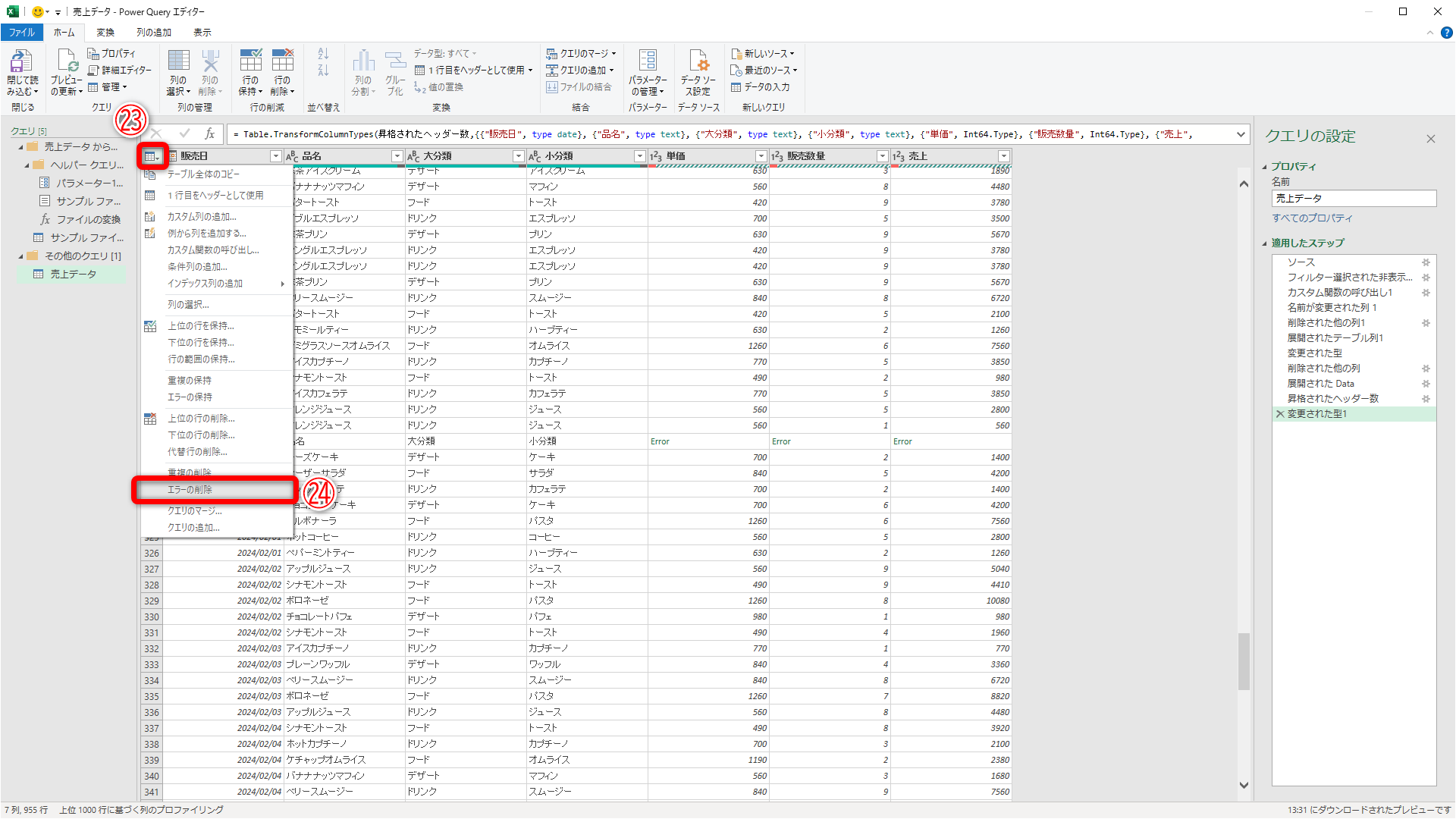Click the query name input field
Image resolution: width=1456 pixels, height=819 pixels.
[x=1354, y=199]
